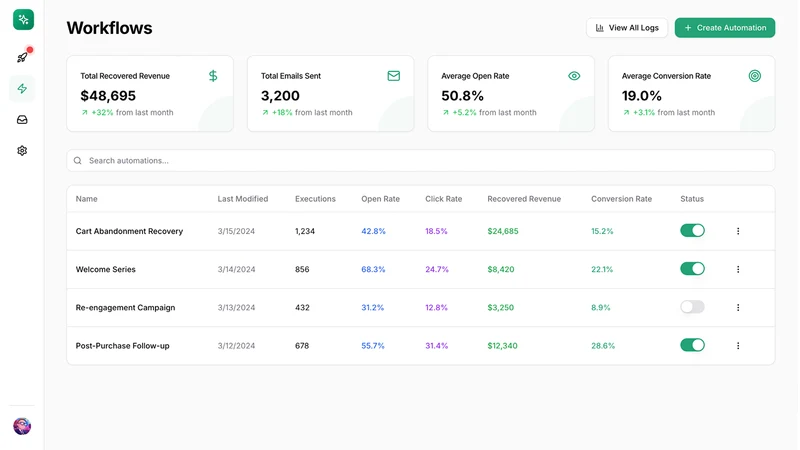Open more options for Re-engagement Campaign
The width and height of the screenshot is (800, 450).
(x=738, y=308)
